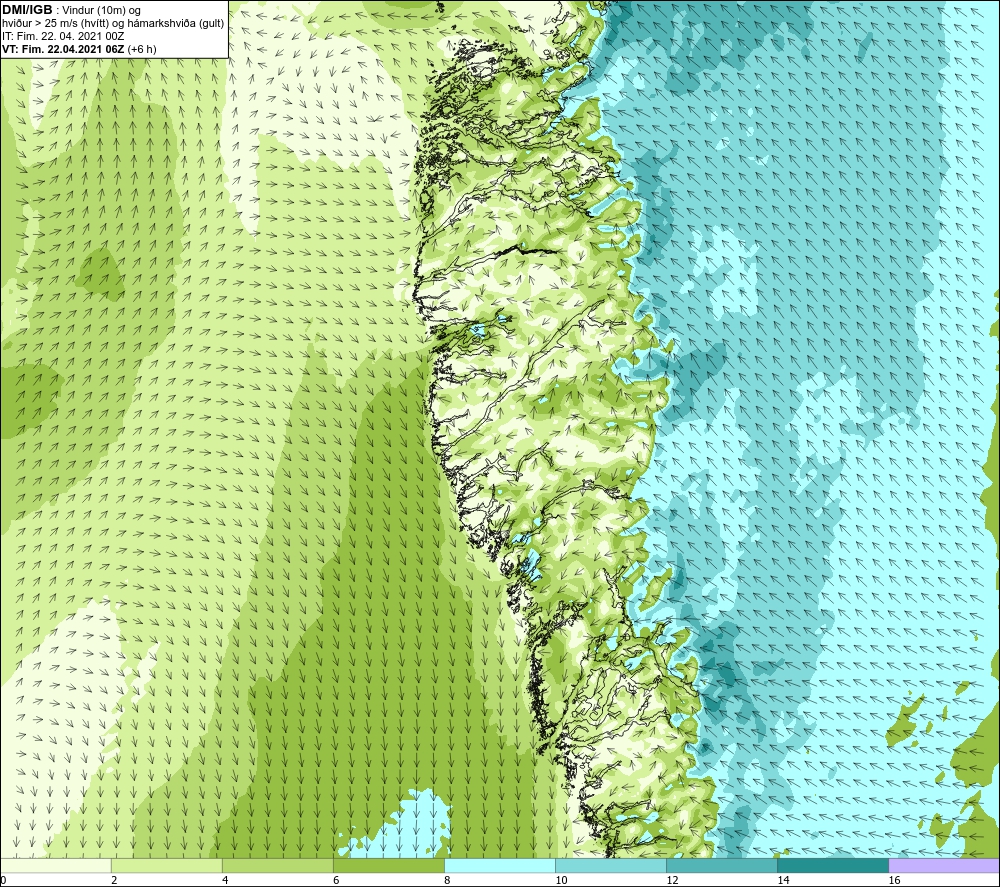Screen dimensions: 1000x887
Task: Click the 0–2 m/s palest legend swatch
Action: tap(56, 865)
